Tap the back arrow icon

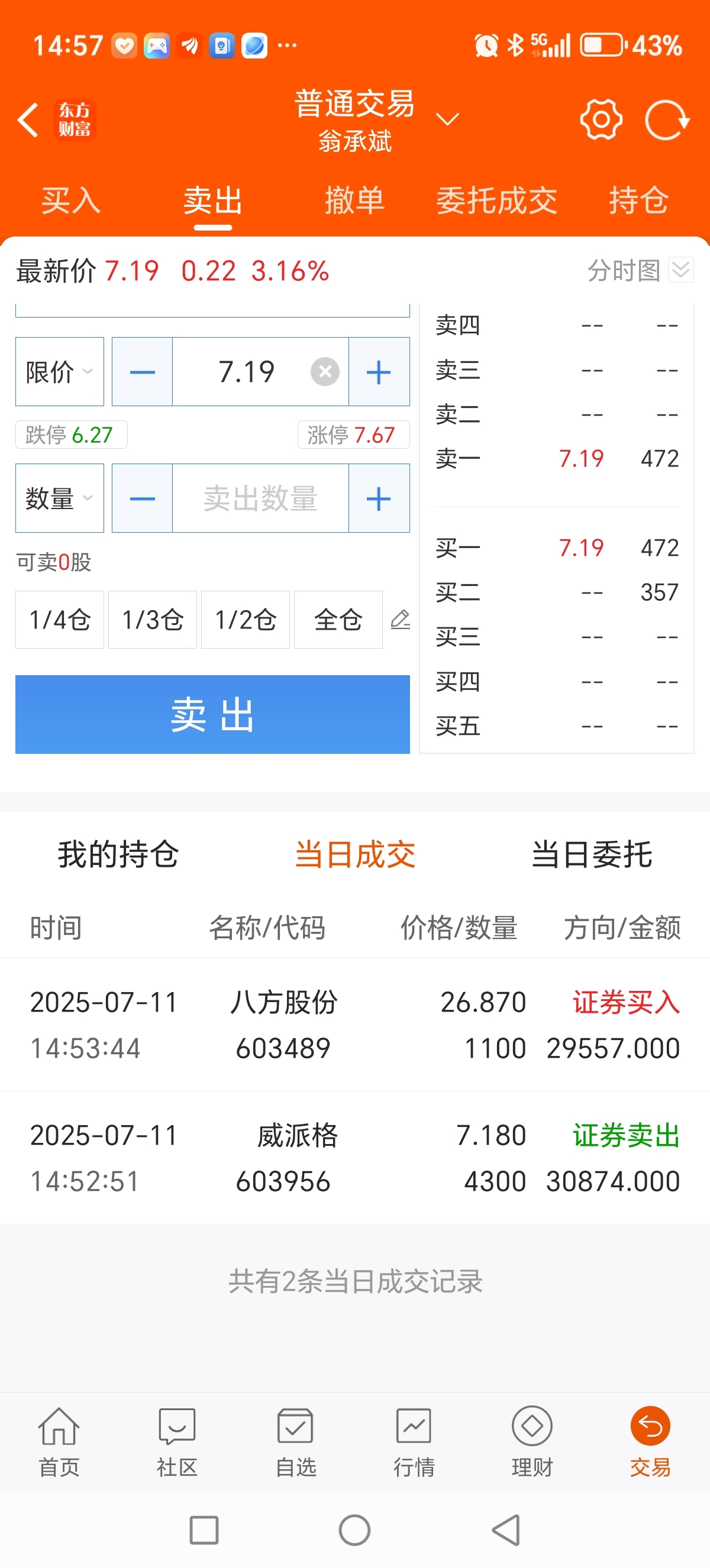[x=28, y=120]
